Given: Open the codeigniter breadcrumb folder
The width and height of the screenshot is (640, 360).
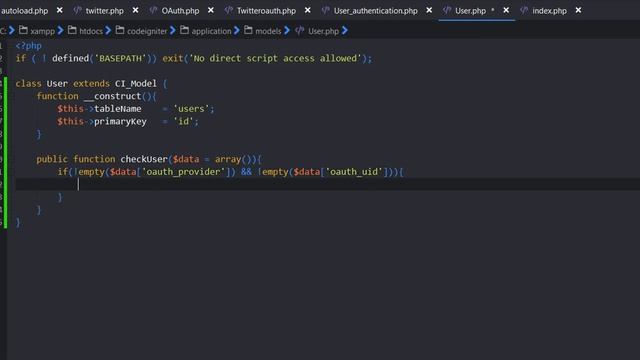Looking at the screenshot, I should [x=147, y=31].
